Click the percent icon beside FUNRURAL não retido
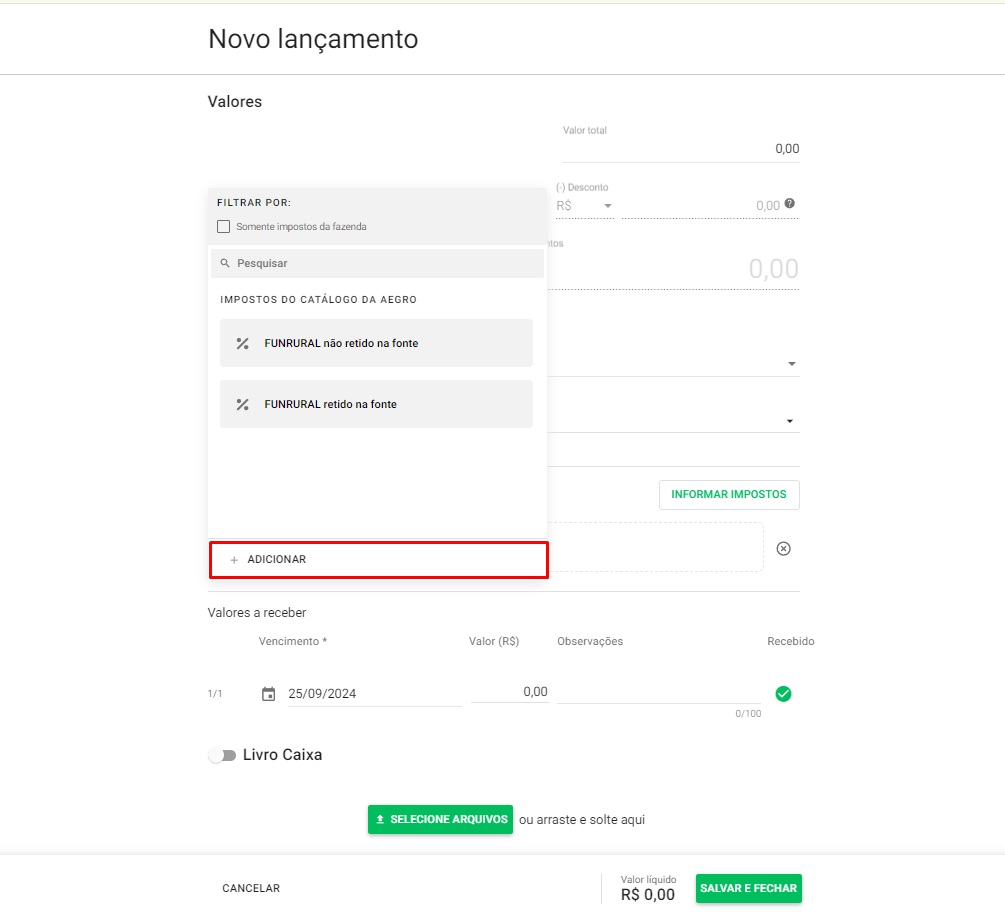1005x913 pixels. coord(242,343)
